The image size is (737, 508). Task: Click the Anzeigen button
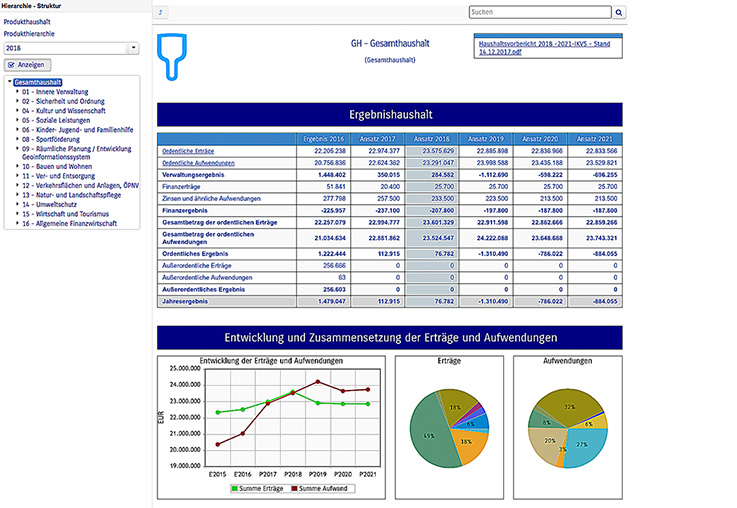(28, 65)
